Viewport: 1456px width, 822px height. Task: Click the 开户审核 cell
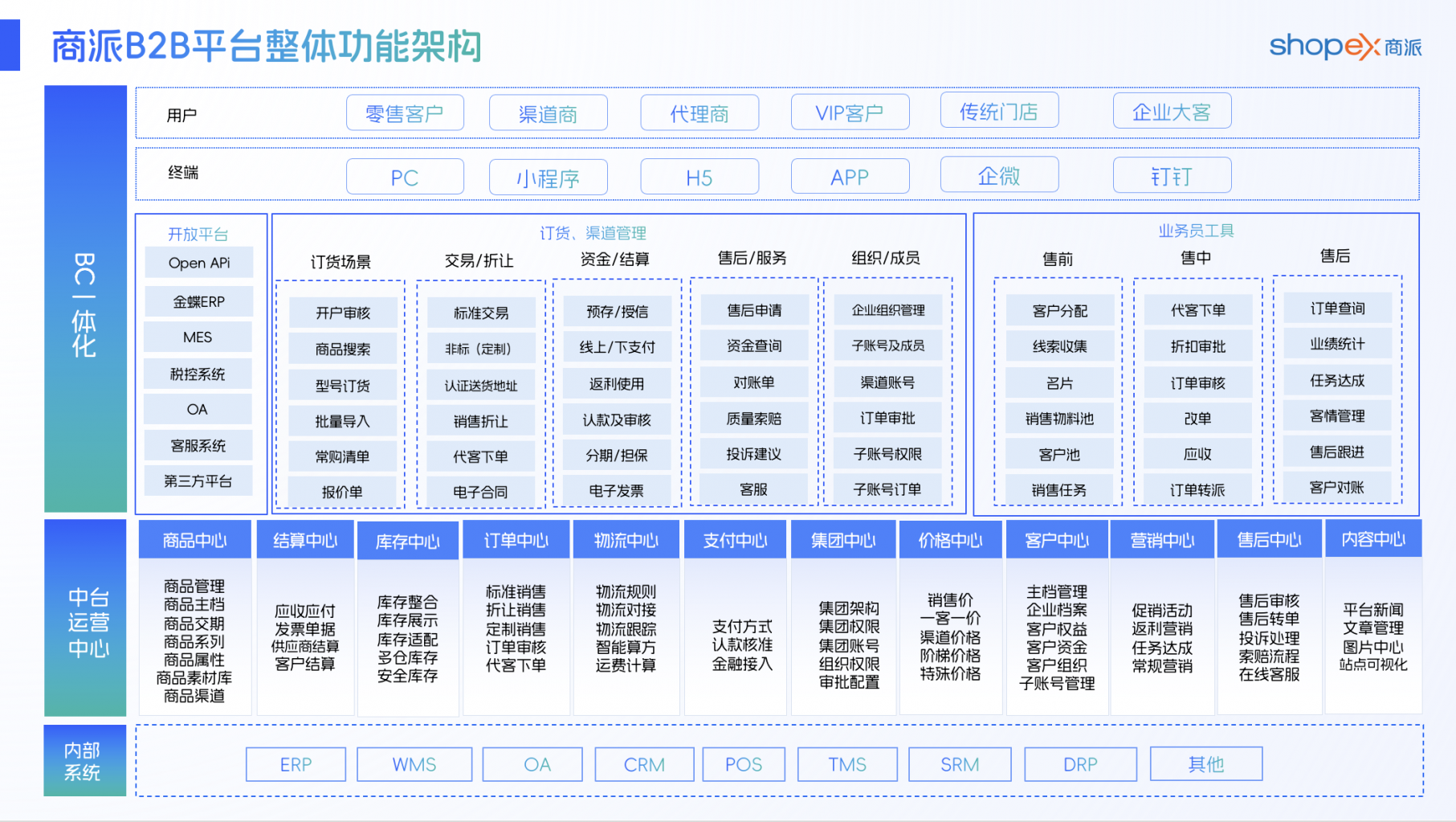click(x=342, y=313)
